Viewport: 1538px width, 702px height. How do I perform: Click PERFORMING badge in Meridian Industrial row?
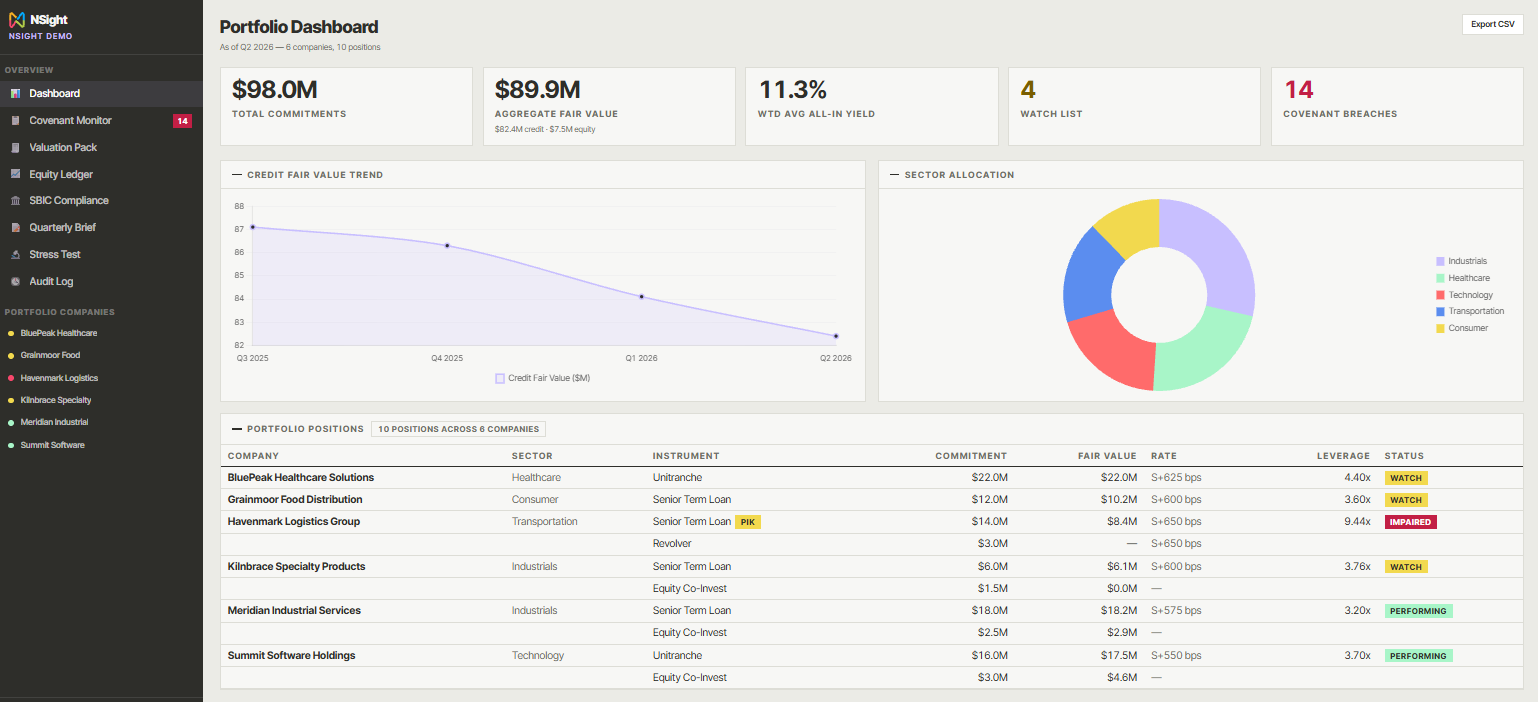coord(1418,611)
